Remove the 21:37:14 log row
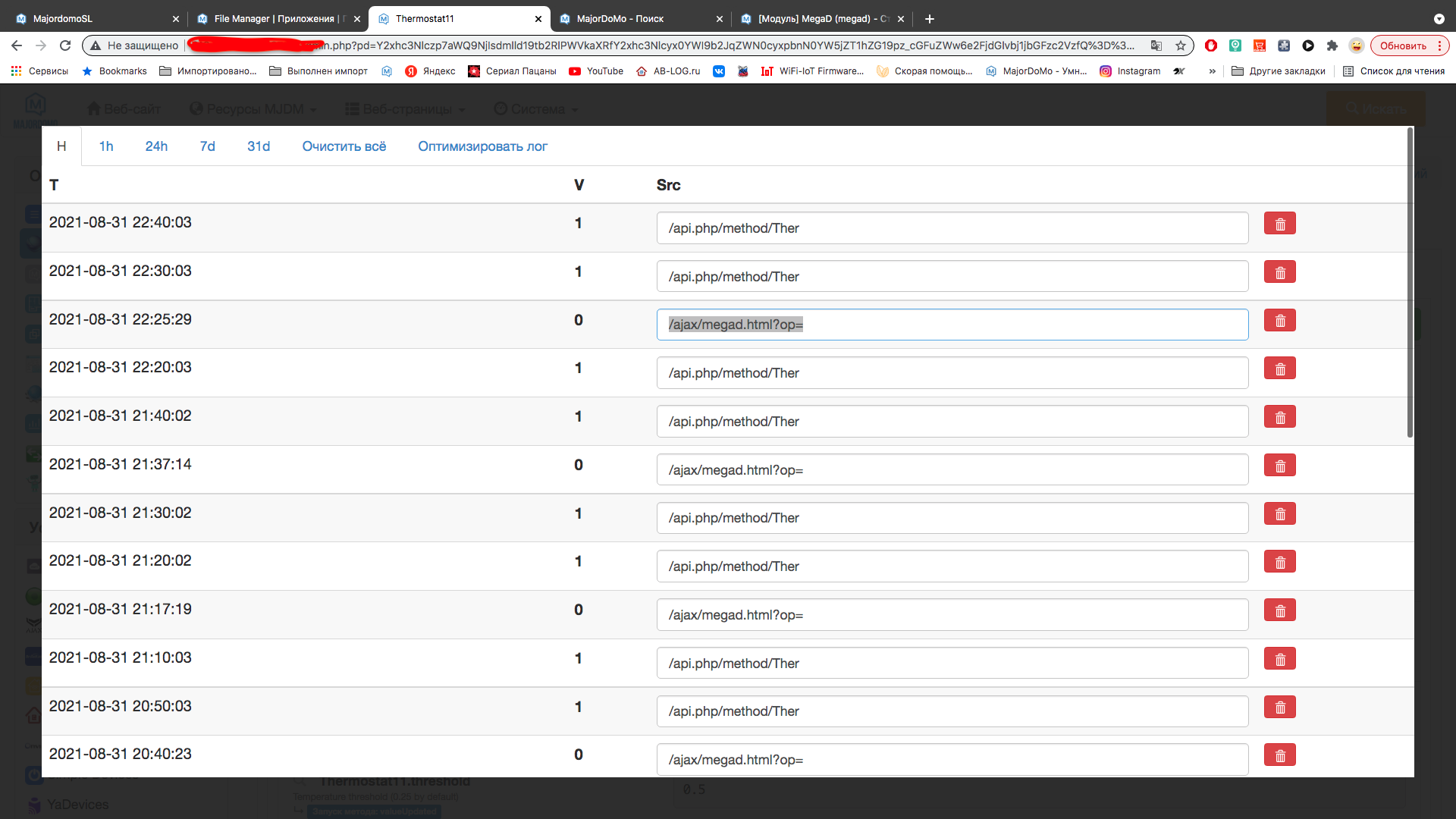 coord(1279,466)
